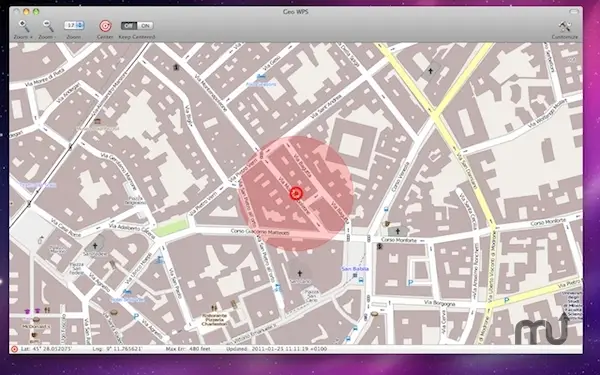This screenshot has width=600, height=375.
Task: Click the blue parking P icon near Via Borgogna
Action: (410, 283)
